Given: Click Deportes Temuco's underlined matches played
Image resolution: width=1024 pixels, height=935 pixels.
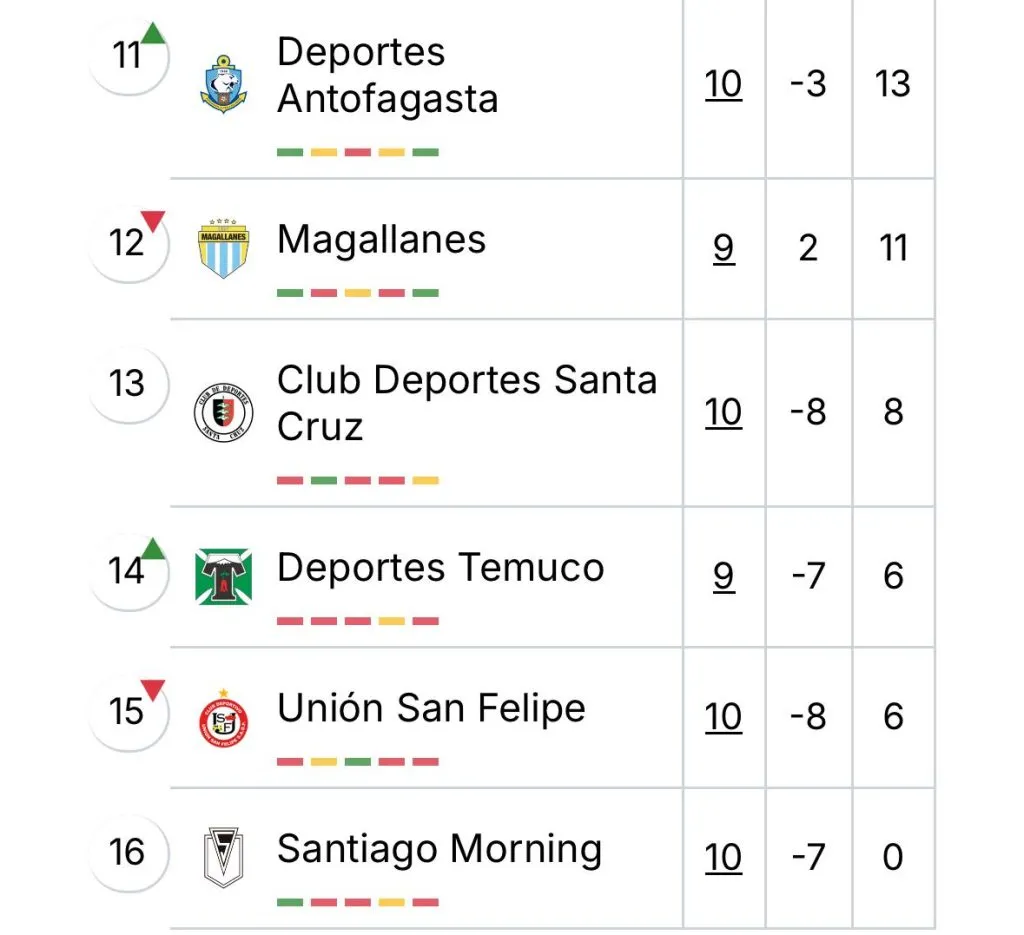Looking at the screenshot, I should [x=723, y=576].
